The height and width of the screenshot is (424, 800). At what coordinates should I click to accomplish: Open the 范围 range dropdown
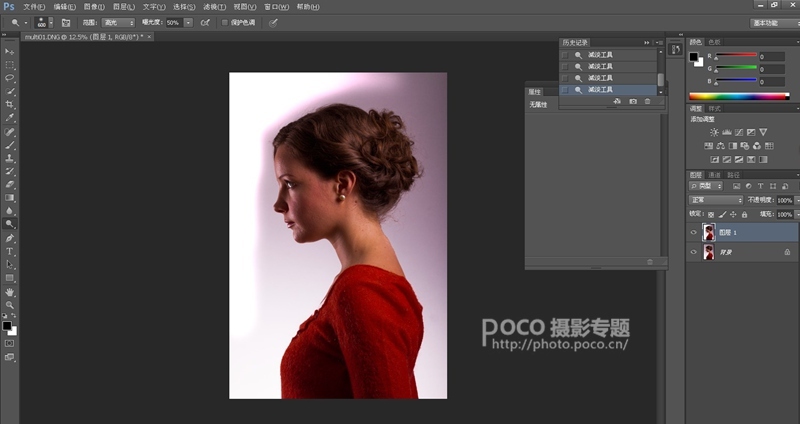118,22
